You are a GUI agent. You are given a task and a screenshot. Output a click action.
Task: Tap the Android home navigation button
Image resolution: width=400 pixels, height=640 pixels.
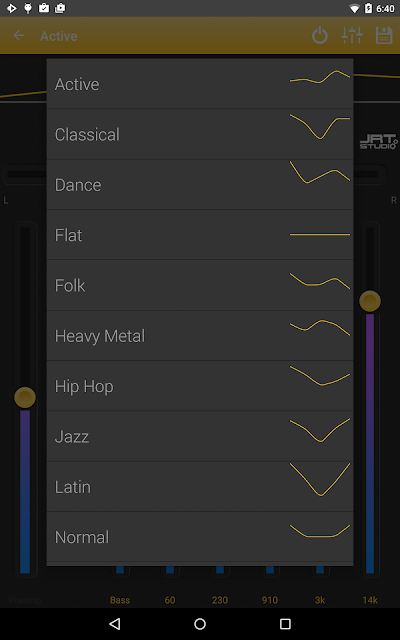[x=200, y=624]
